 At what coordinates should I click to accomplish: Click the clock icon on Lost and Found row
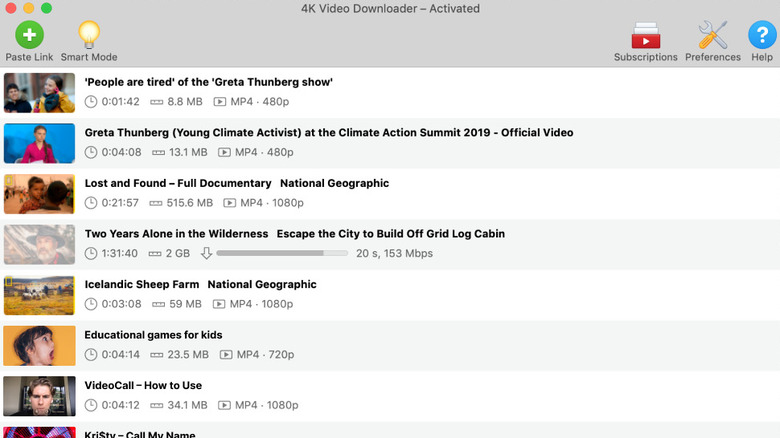(x=91, y=203)
